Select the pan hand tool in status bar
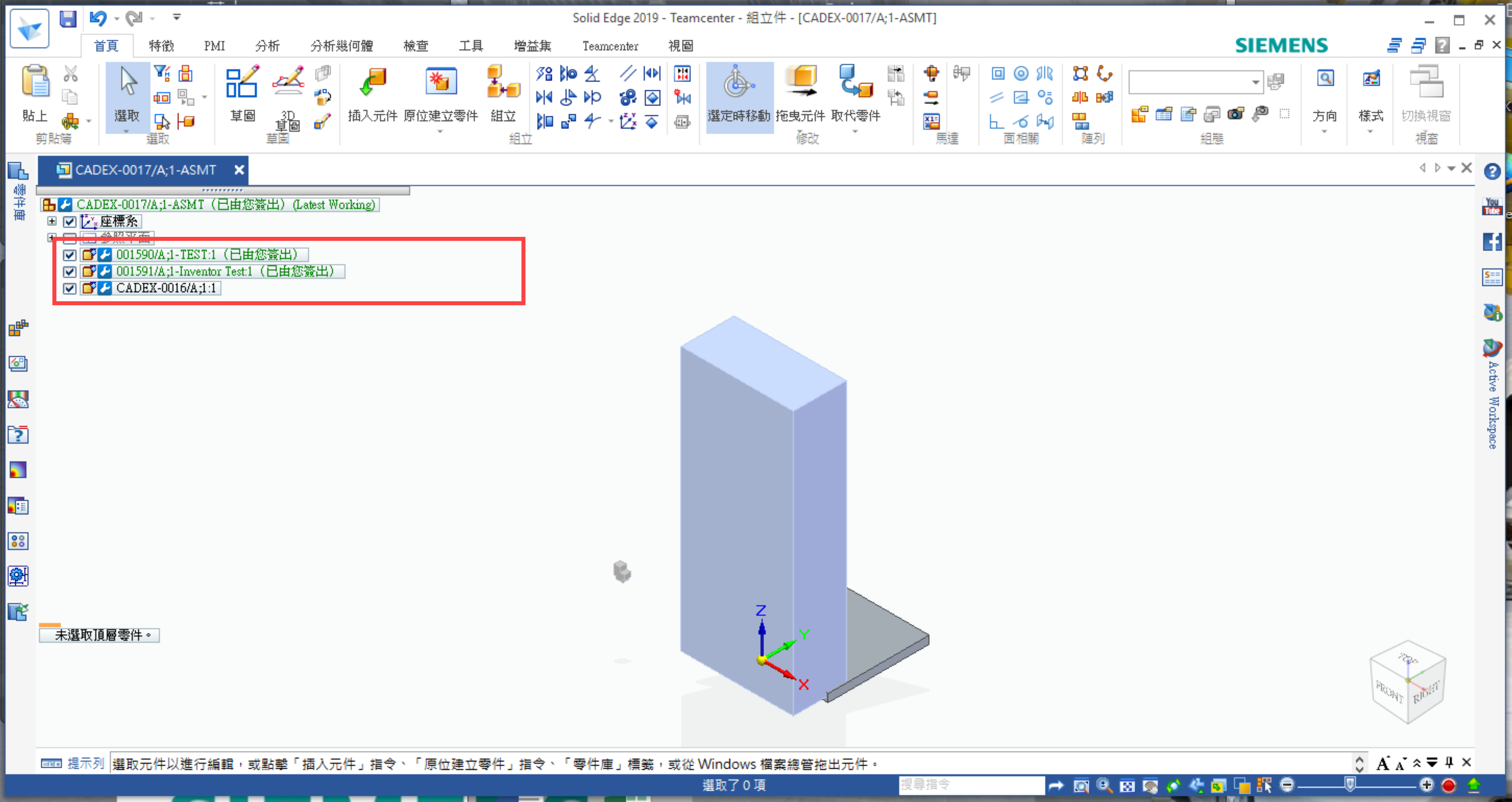 pos(1150,785)
